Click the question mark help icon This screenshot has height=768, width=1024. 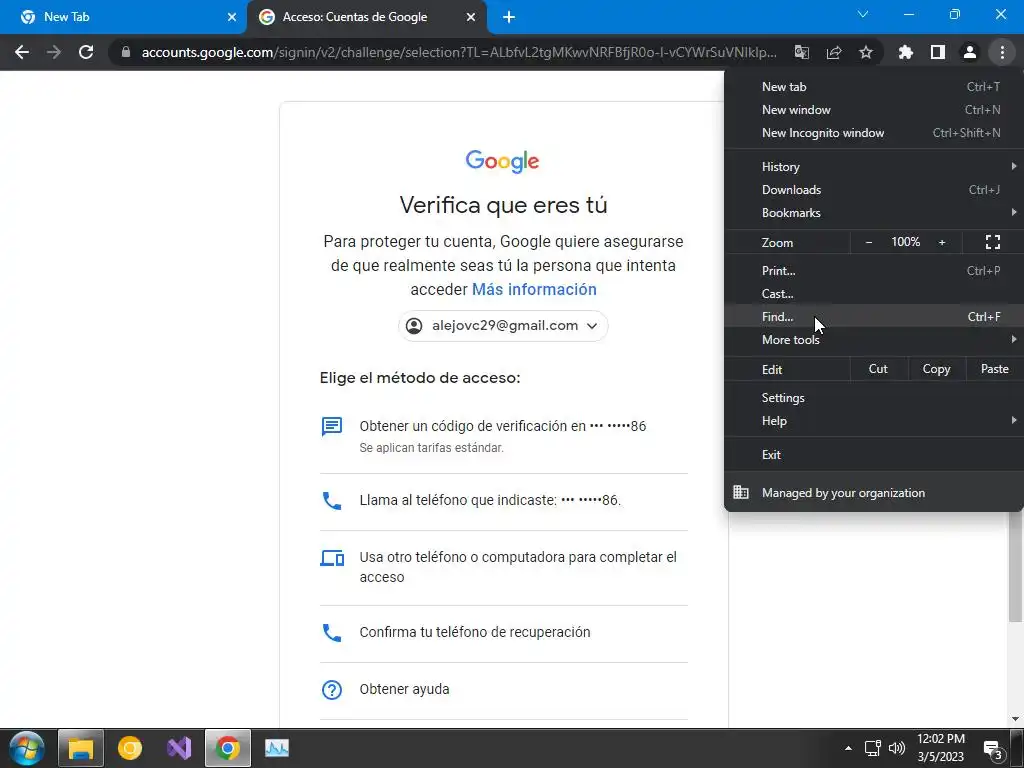tap(332, 690)
